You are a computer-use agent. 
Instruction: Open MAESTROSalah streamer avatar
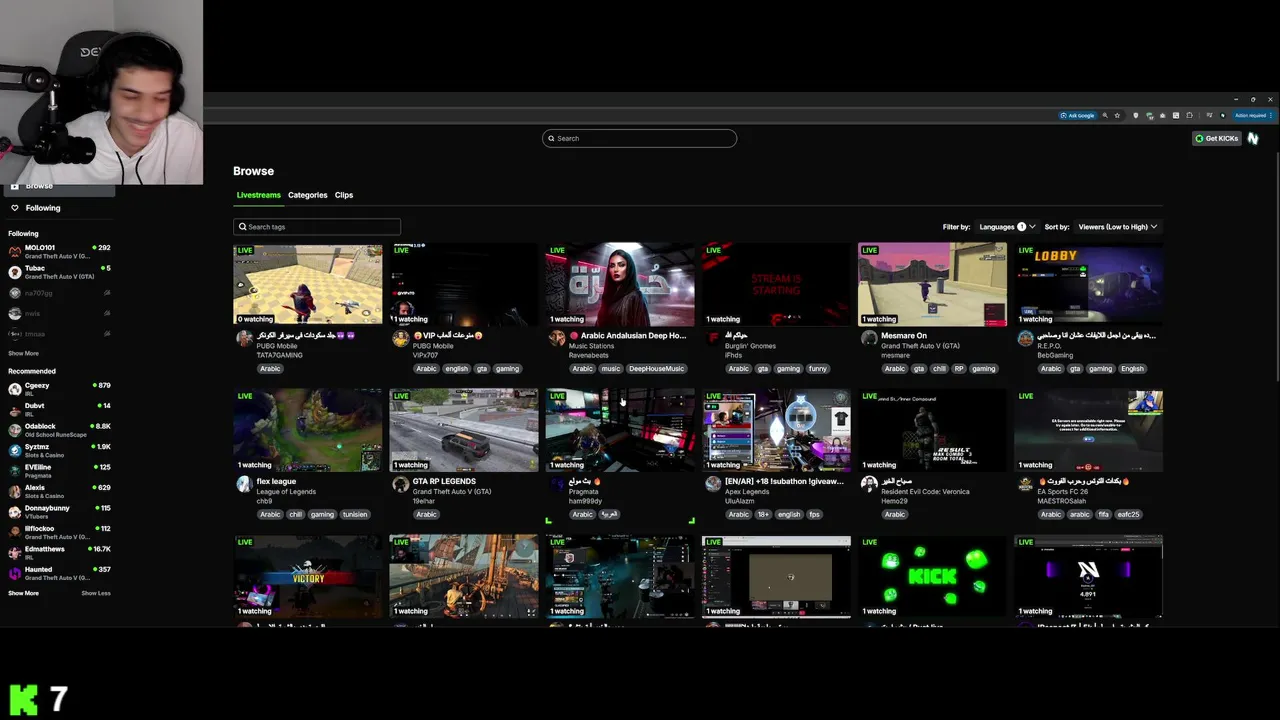1025,484
